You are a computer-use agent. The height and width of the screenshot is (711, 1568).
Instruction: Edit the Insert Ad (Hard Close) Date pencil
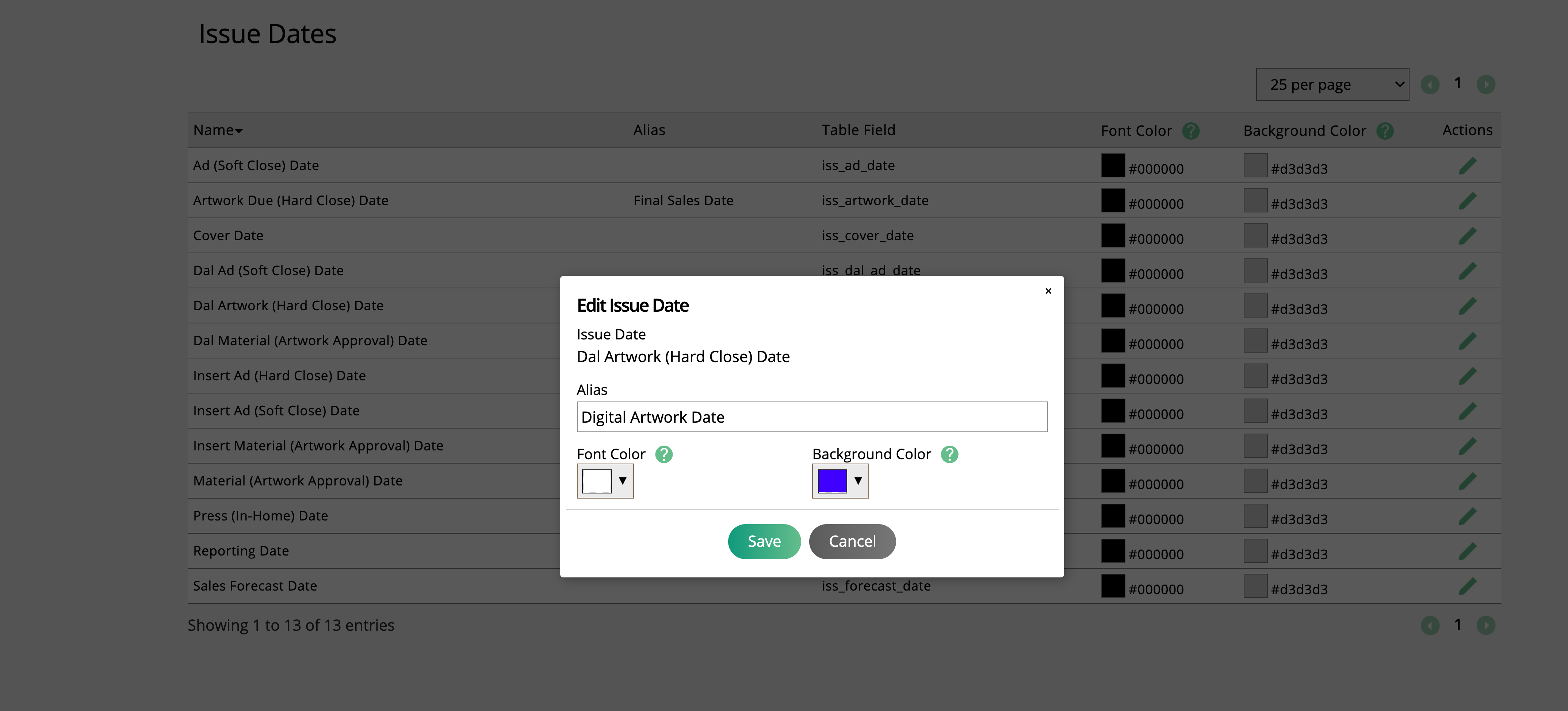click(1467, 376)
